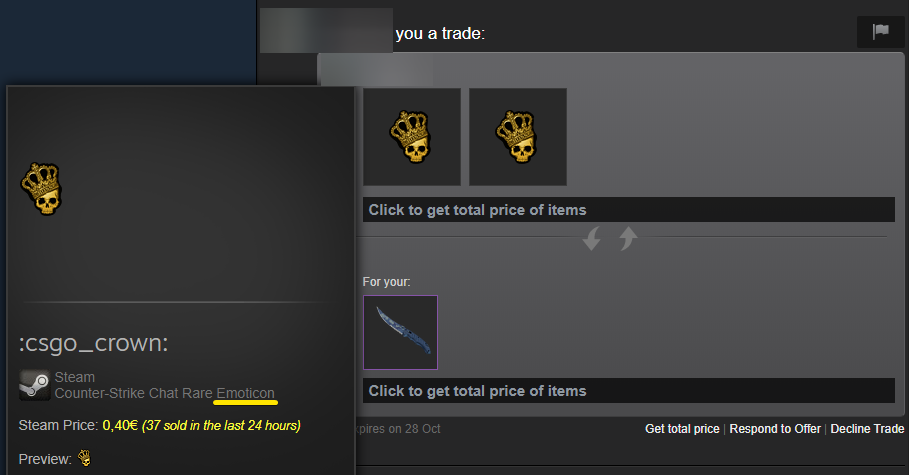Click the 0,40€ Steam price value
The width and height of the screenshot is (909, 475).
coord(120,425)
